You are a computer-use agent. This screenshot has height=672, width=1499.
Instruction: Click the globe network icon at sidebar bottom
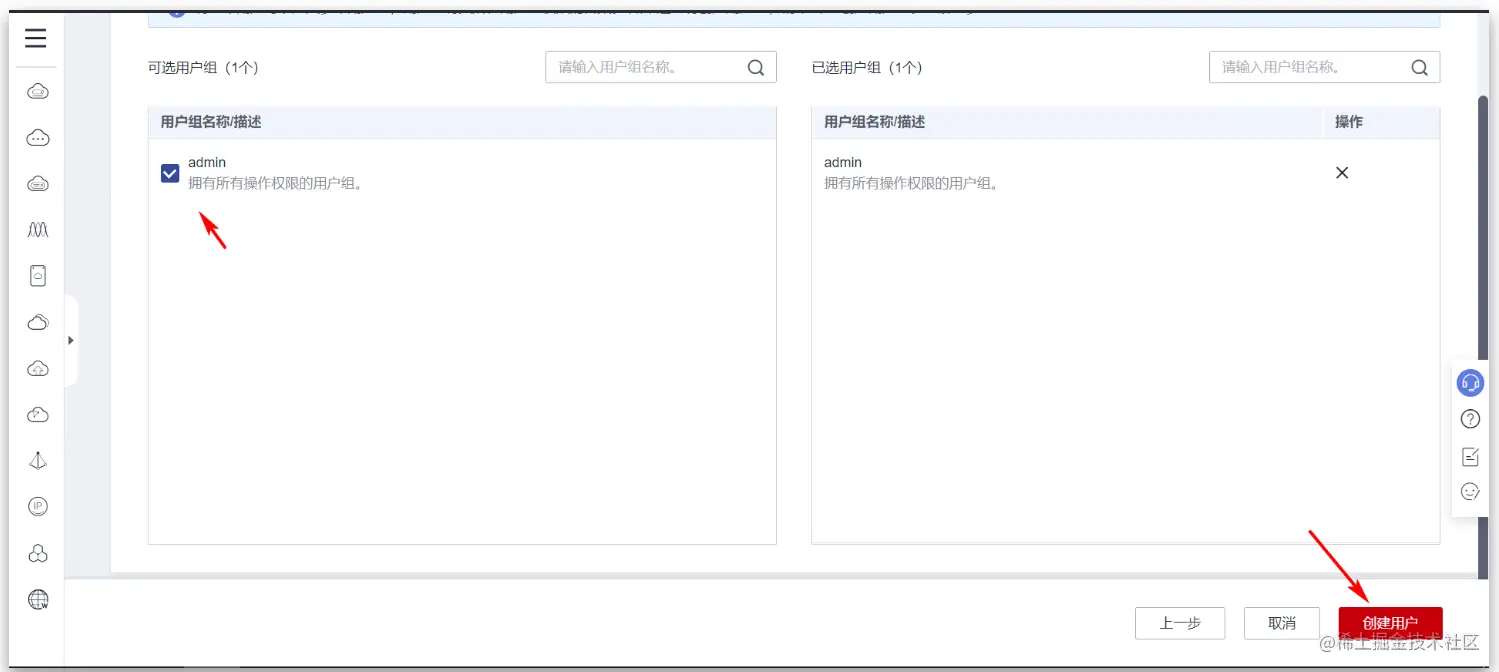[37, 599]
